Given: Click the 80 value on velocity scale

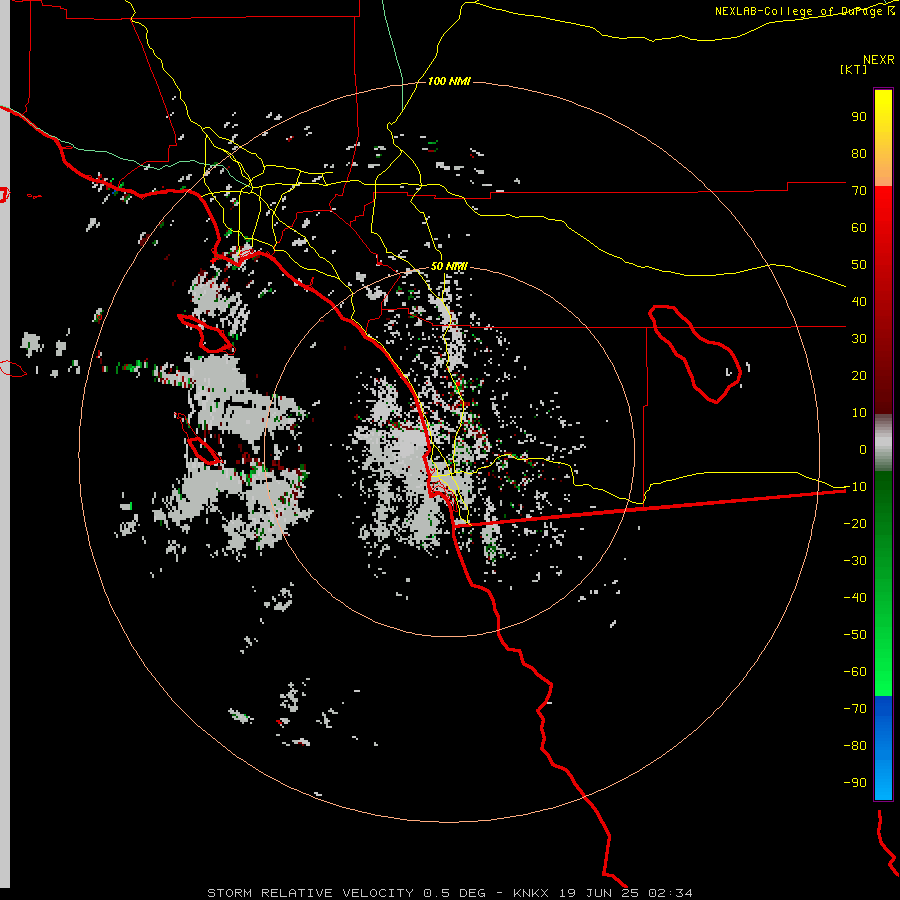Looking at the screenshot, I should coord(859,154).
